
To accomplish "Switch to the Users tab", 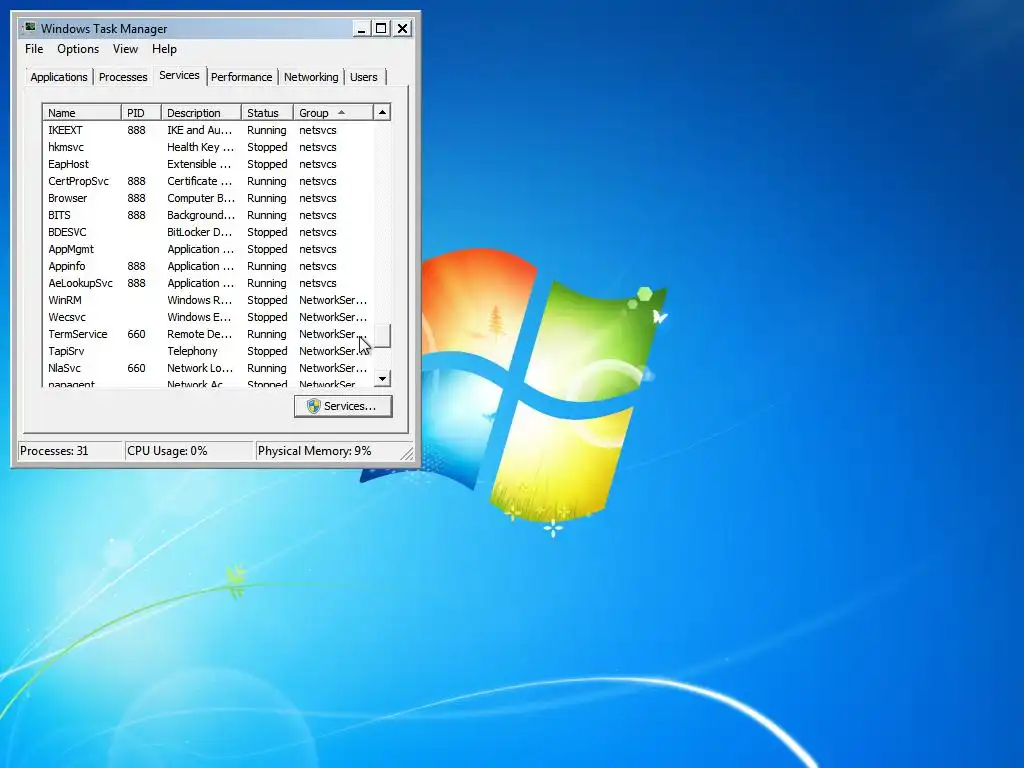I will (364, 77).
